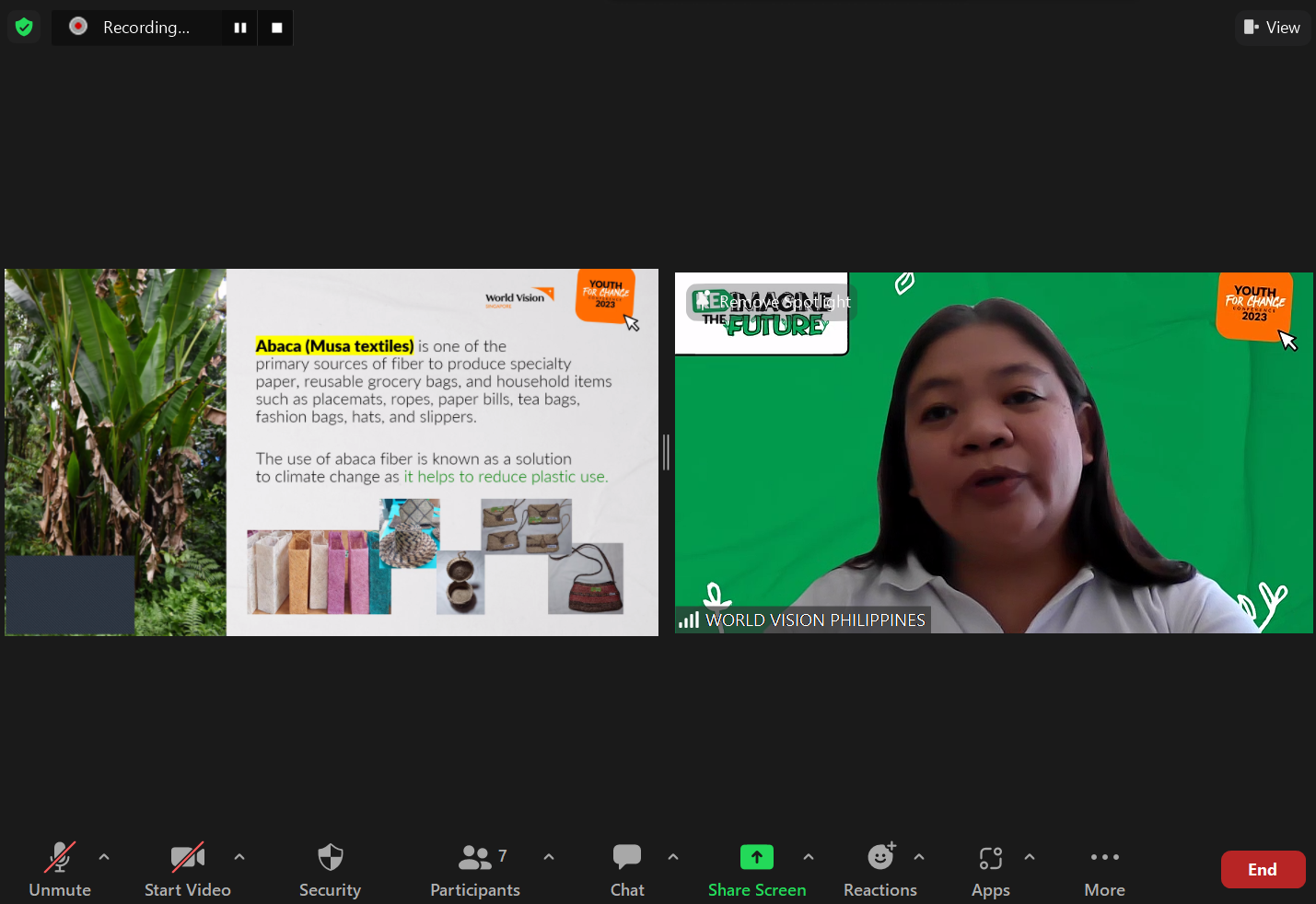Click the Abaca (Musa textiles) highlighted text
This screenshot has height=904, width=1316.
(334, 346)
